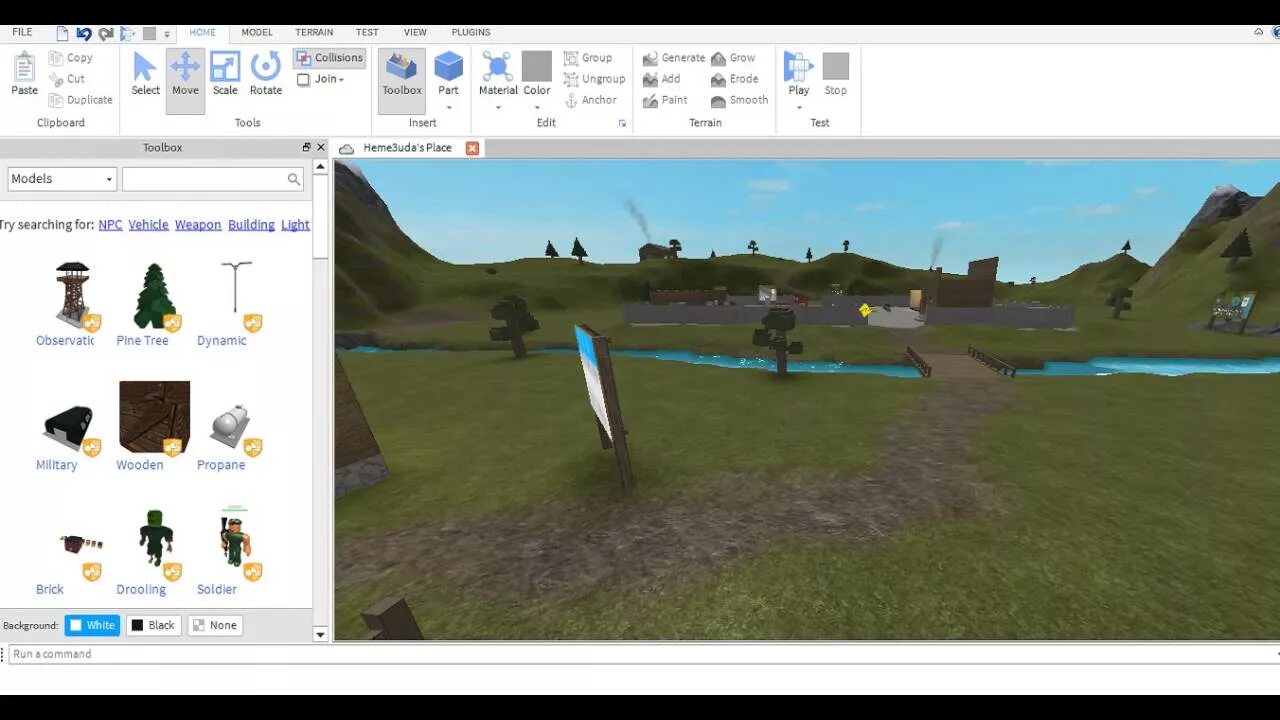Undock the Toolbox panel

click(x=307, y=148)
